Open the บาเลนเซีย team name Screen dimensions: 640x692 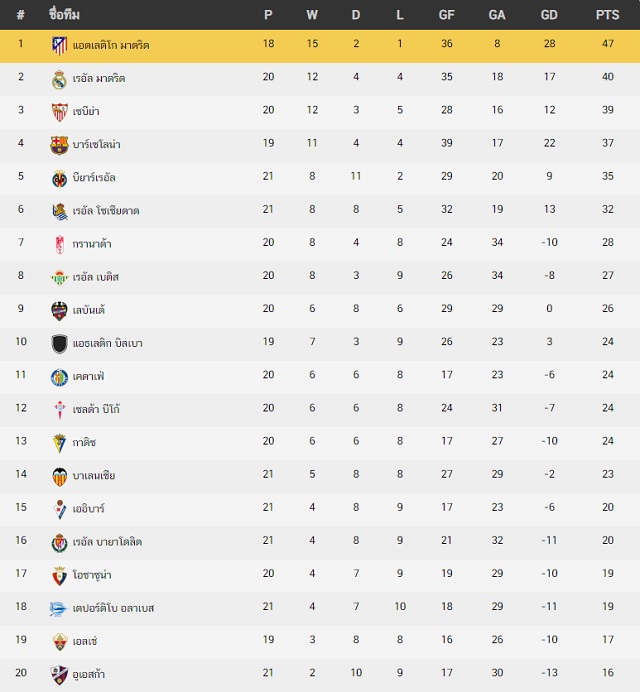94,475
